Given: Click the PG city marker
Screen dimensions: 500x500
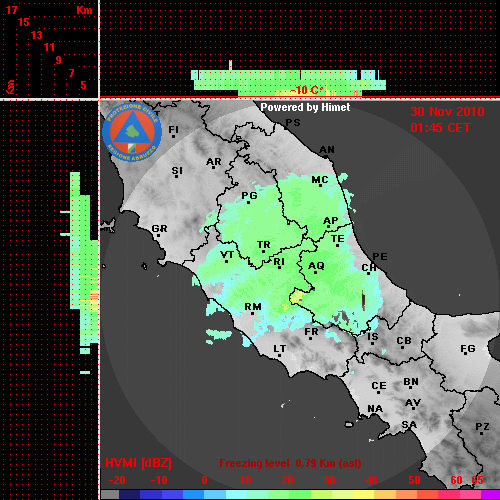Looking at the screenshot, I should click(248, 202).
